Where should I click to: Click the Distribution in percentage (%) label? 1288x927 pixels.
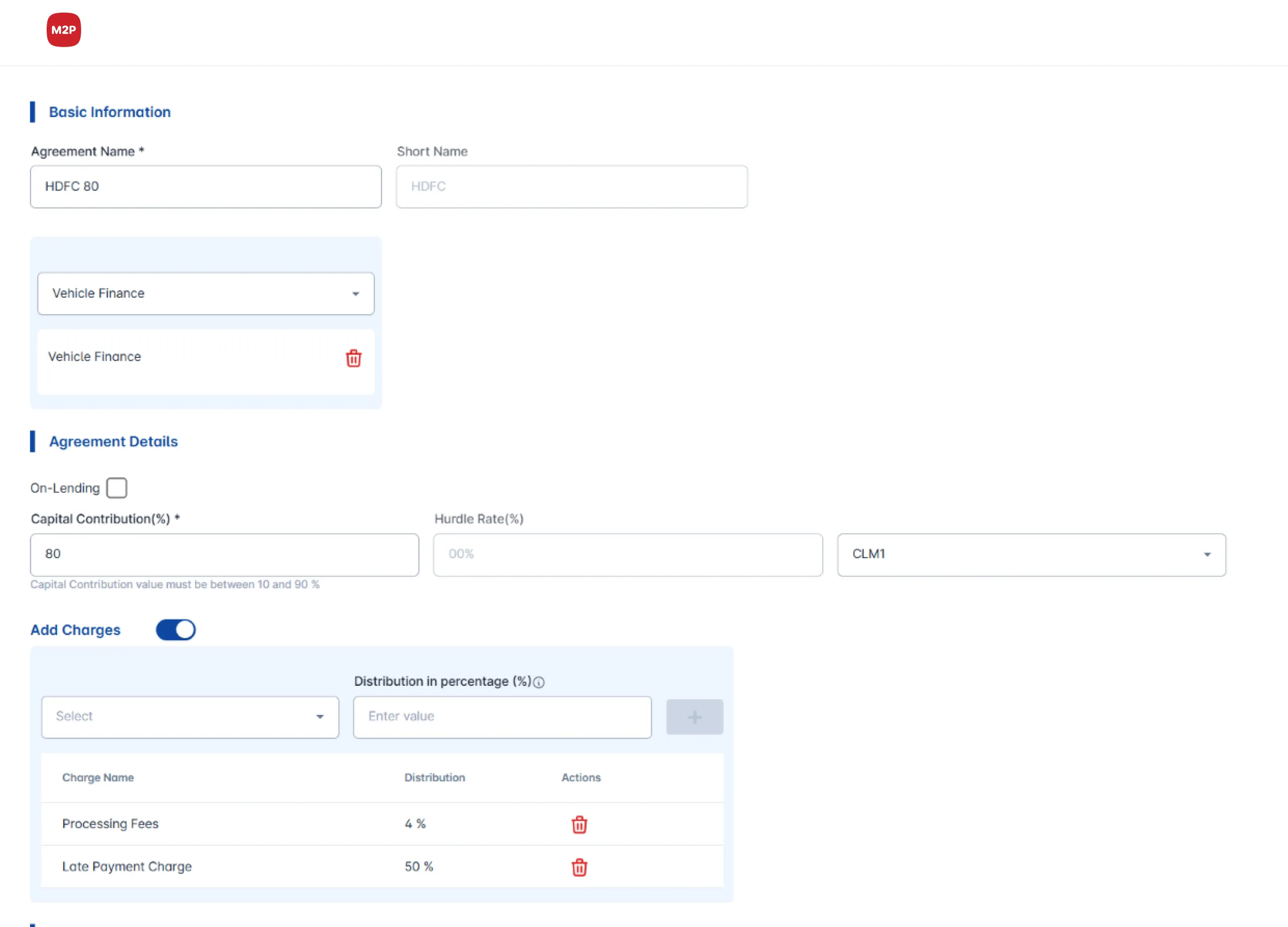click(x=443, y=681)
